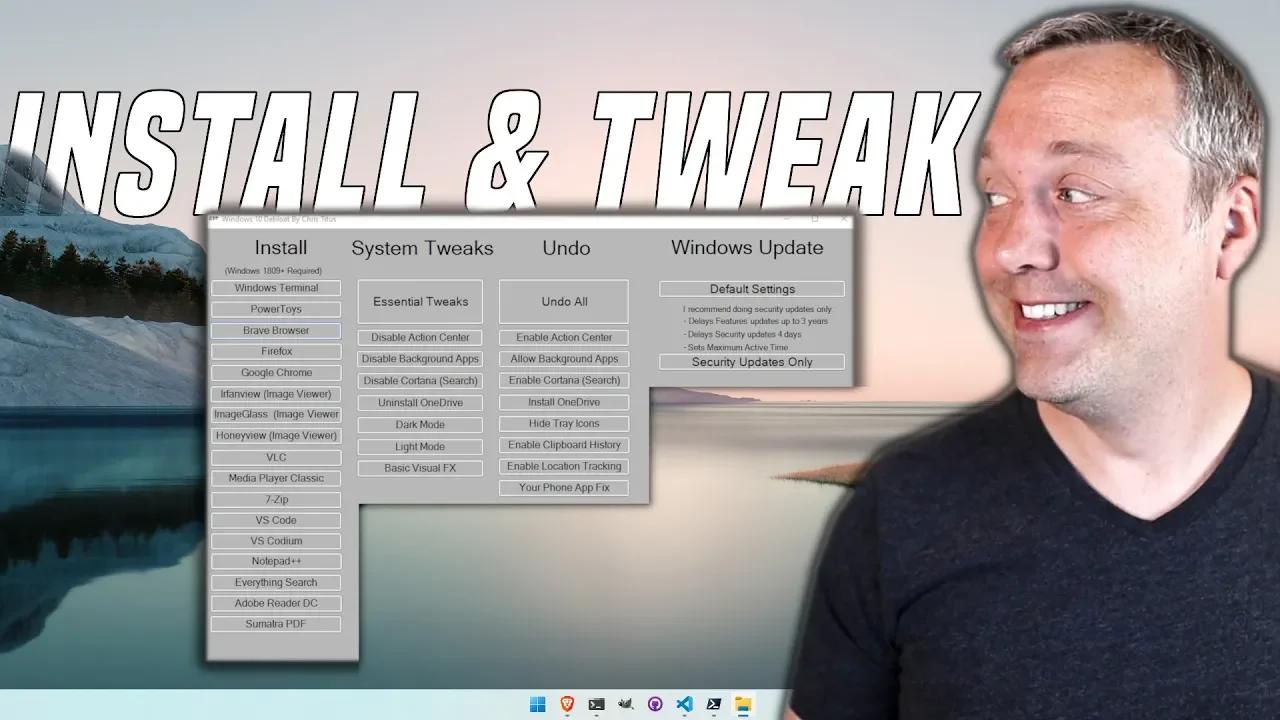This screenshot has width=1280, height=720.
Task: Install the Brave Browser
Action: (276, 330)
